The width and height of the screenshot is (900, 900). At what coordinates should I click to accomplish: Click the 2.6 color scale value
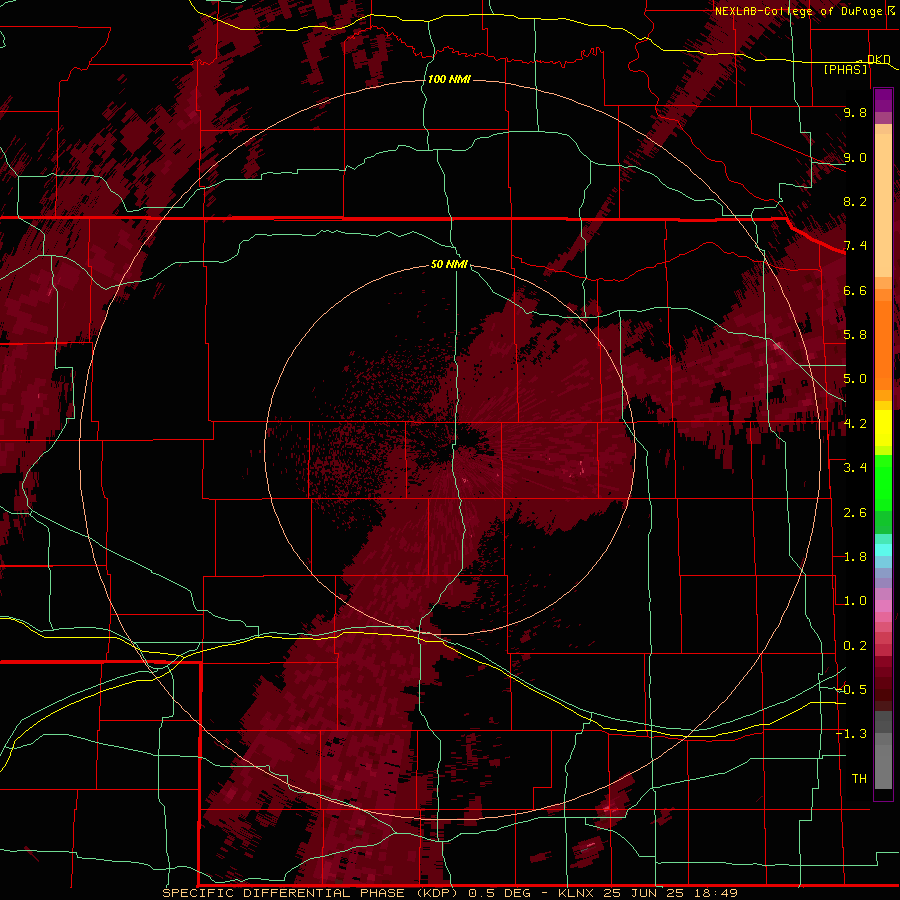855,513
